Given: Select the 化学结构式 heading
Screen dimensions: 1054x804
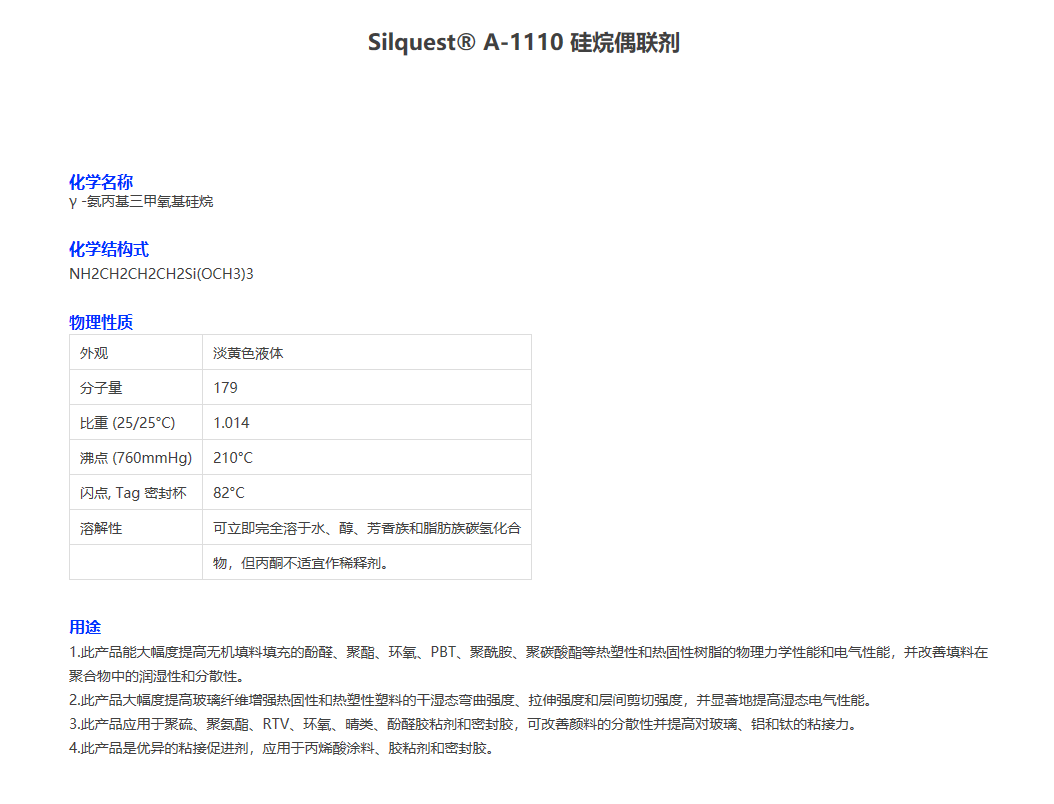Looking at the screenshot, I should point(109,250).
